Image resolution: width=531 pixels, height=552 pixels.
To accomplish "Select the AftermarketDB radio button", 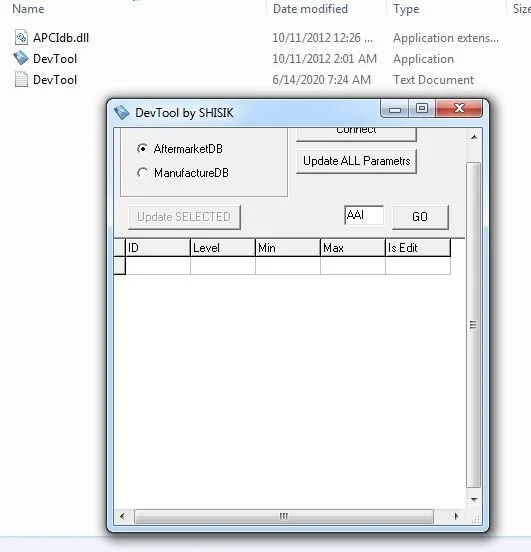I will click(x=142, y=149).
